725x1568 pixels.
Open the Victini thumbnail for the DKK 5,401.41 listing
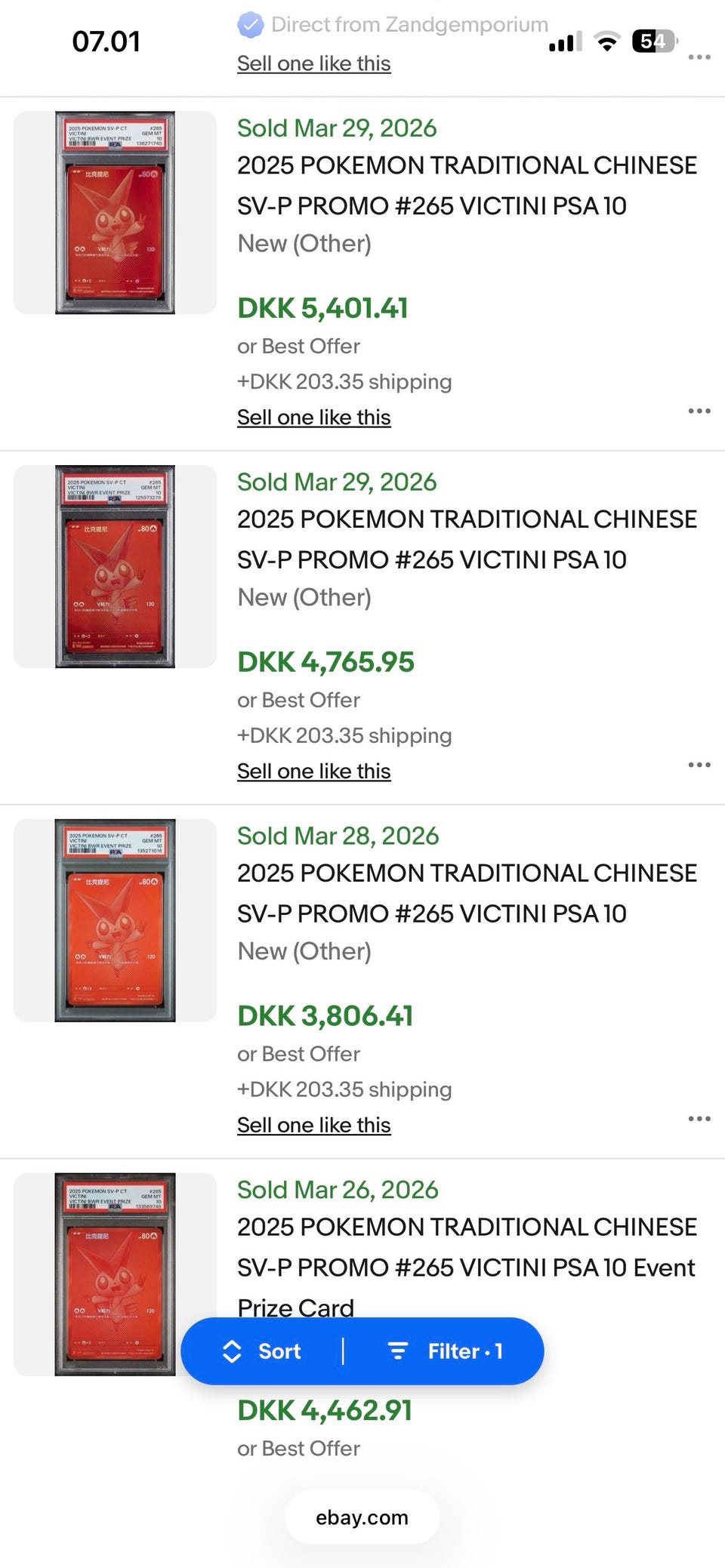tap(115, 213)
